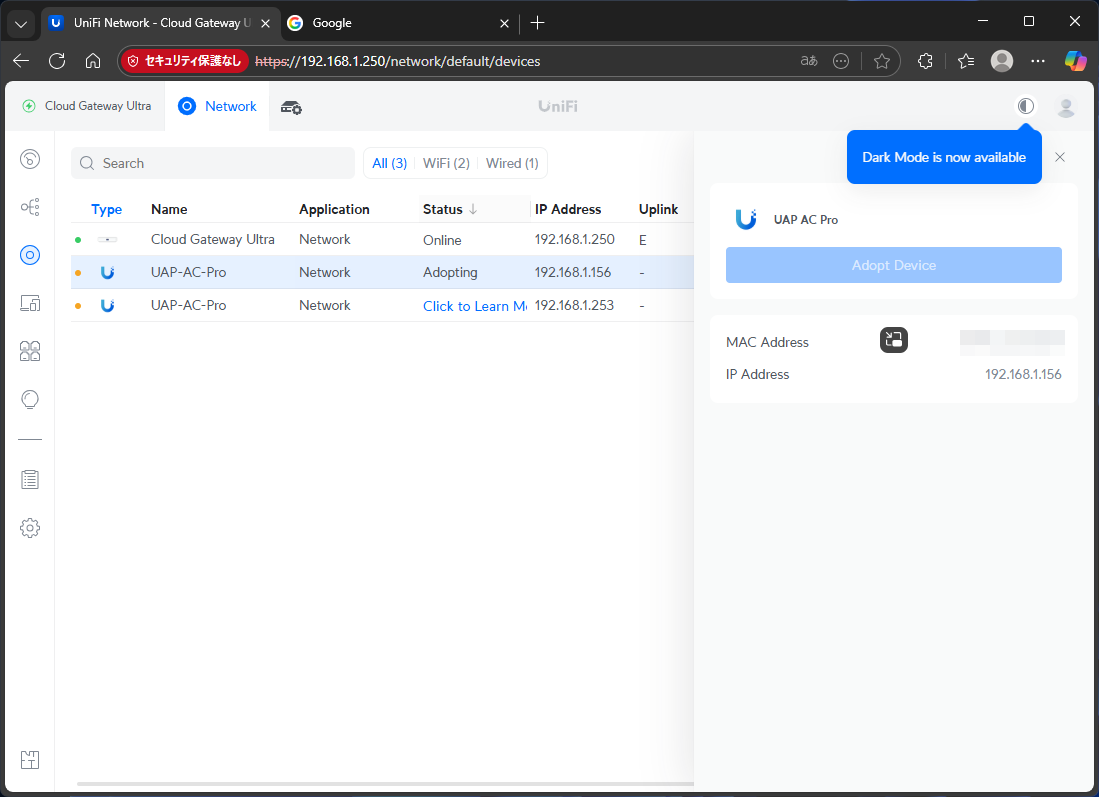Screen dimensions: 1099x797
Task: Click the Adopt Device button
Action: 893,265
